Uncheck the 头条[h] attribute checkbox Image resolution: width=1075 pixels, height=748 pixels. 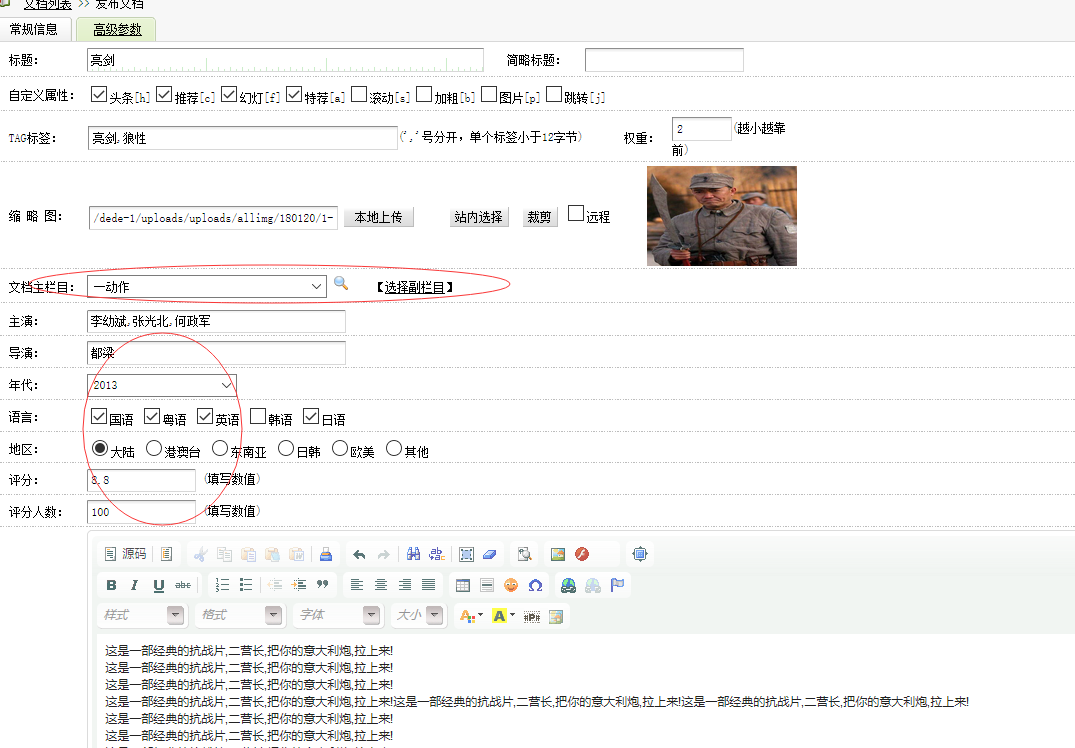(99, 95)
